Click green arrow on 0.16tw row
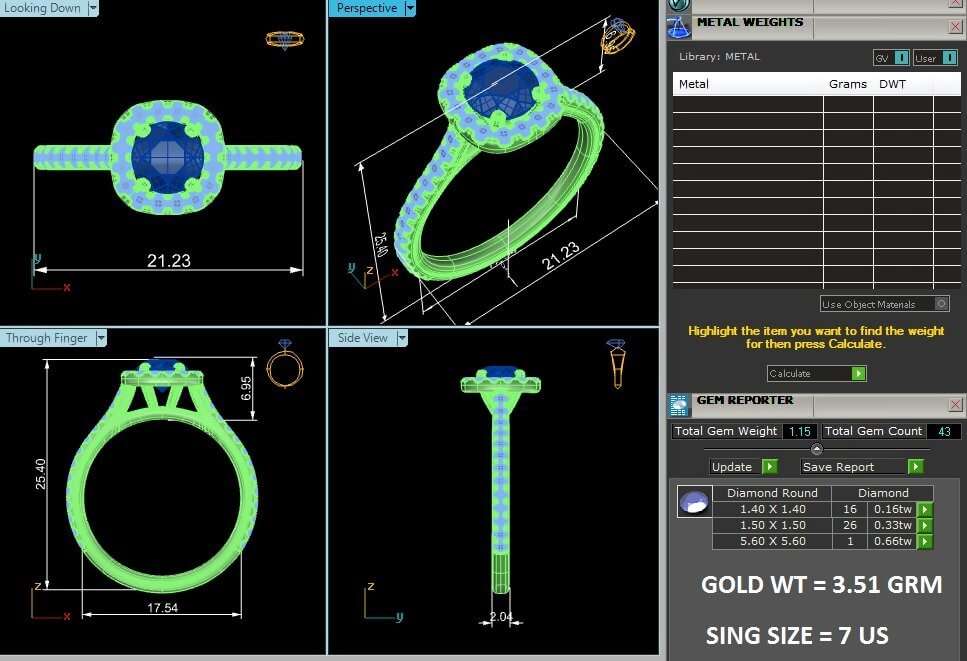Viewport: 967px width, 661px height. point(925,510)
